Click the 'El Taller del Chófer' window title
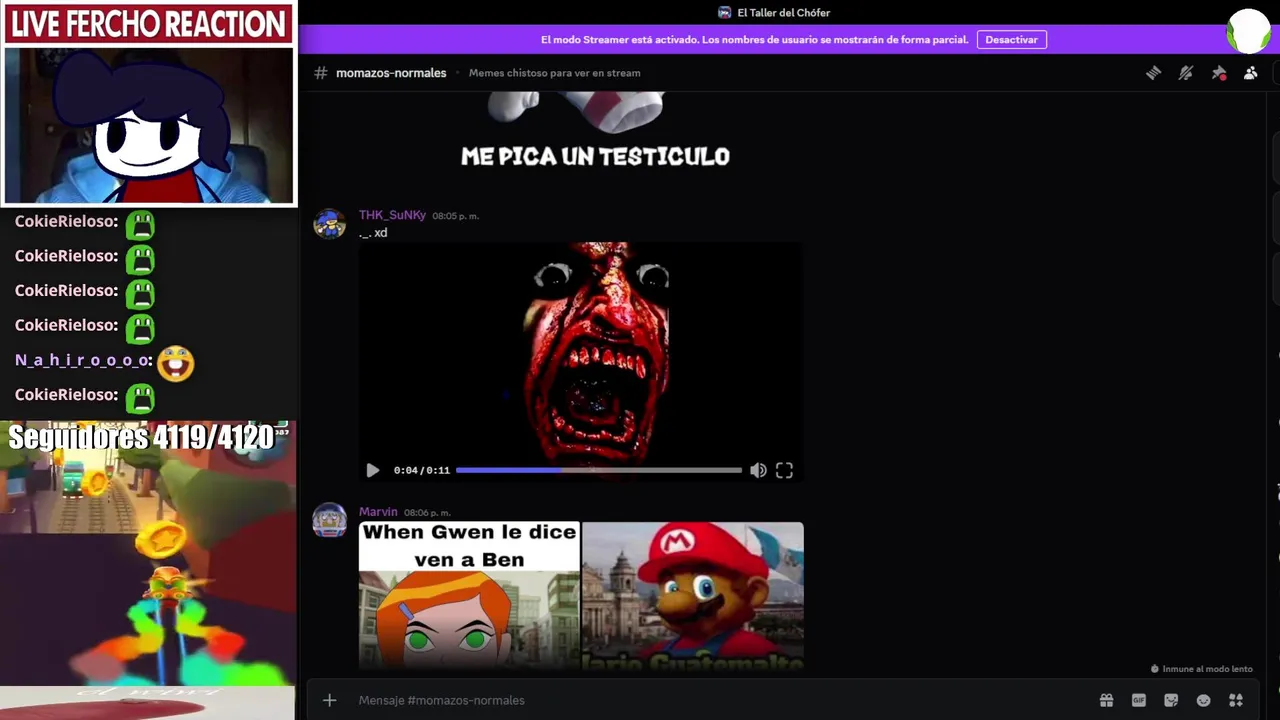The height and width of the screenshot is (720, 1280). click(783, 13)
